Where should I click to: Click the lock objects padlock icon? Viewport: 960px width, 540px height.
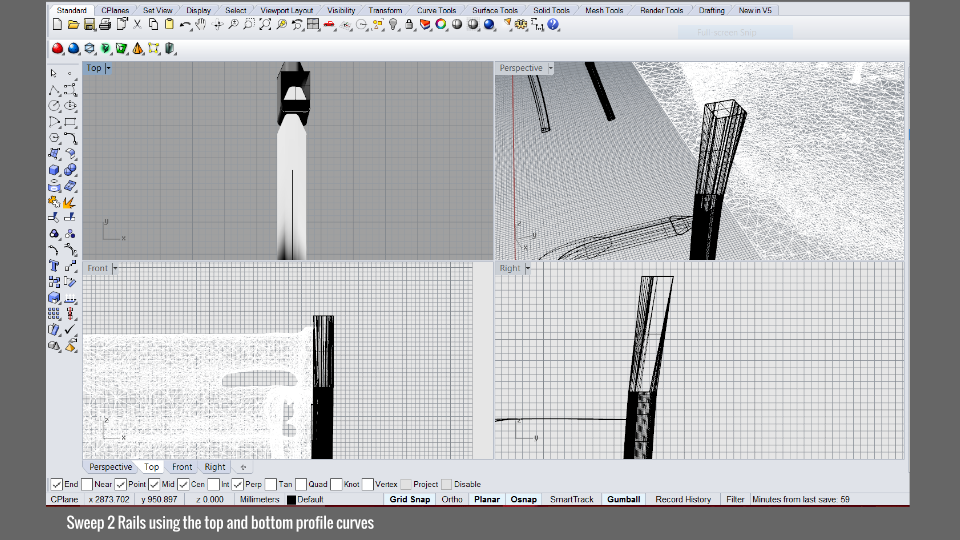(x=410, y=24)
